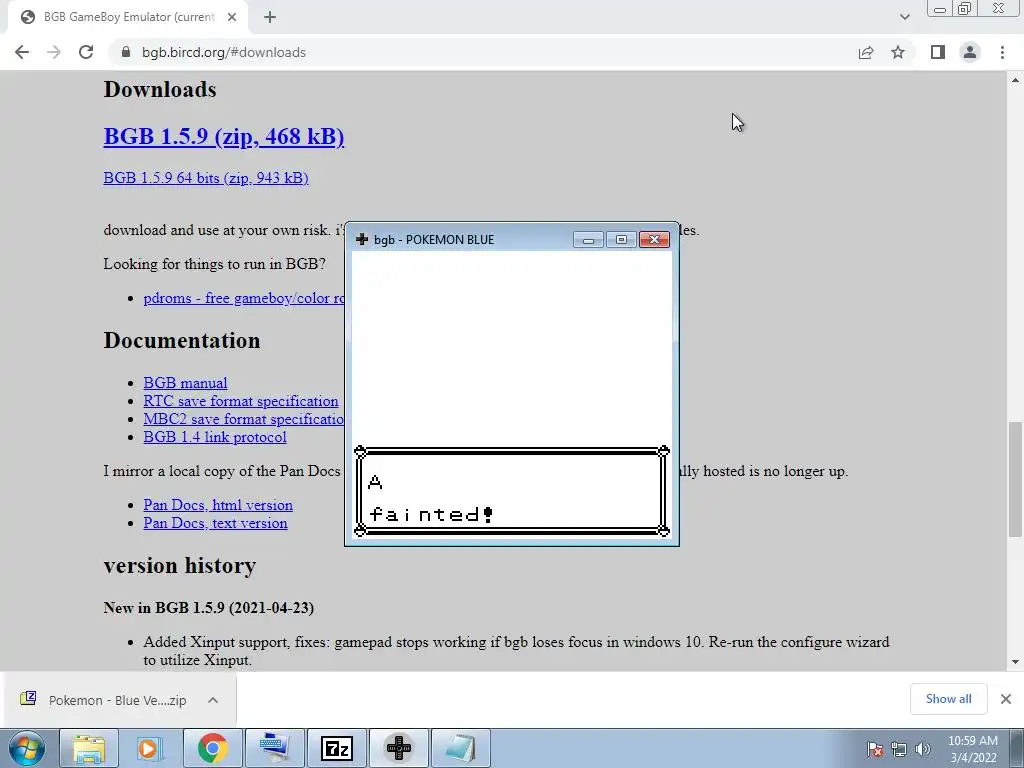1024x768 pixels.
Task: Switch to Chrome in the taskbar
Action: click(212, 748)
